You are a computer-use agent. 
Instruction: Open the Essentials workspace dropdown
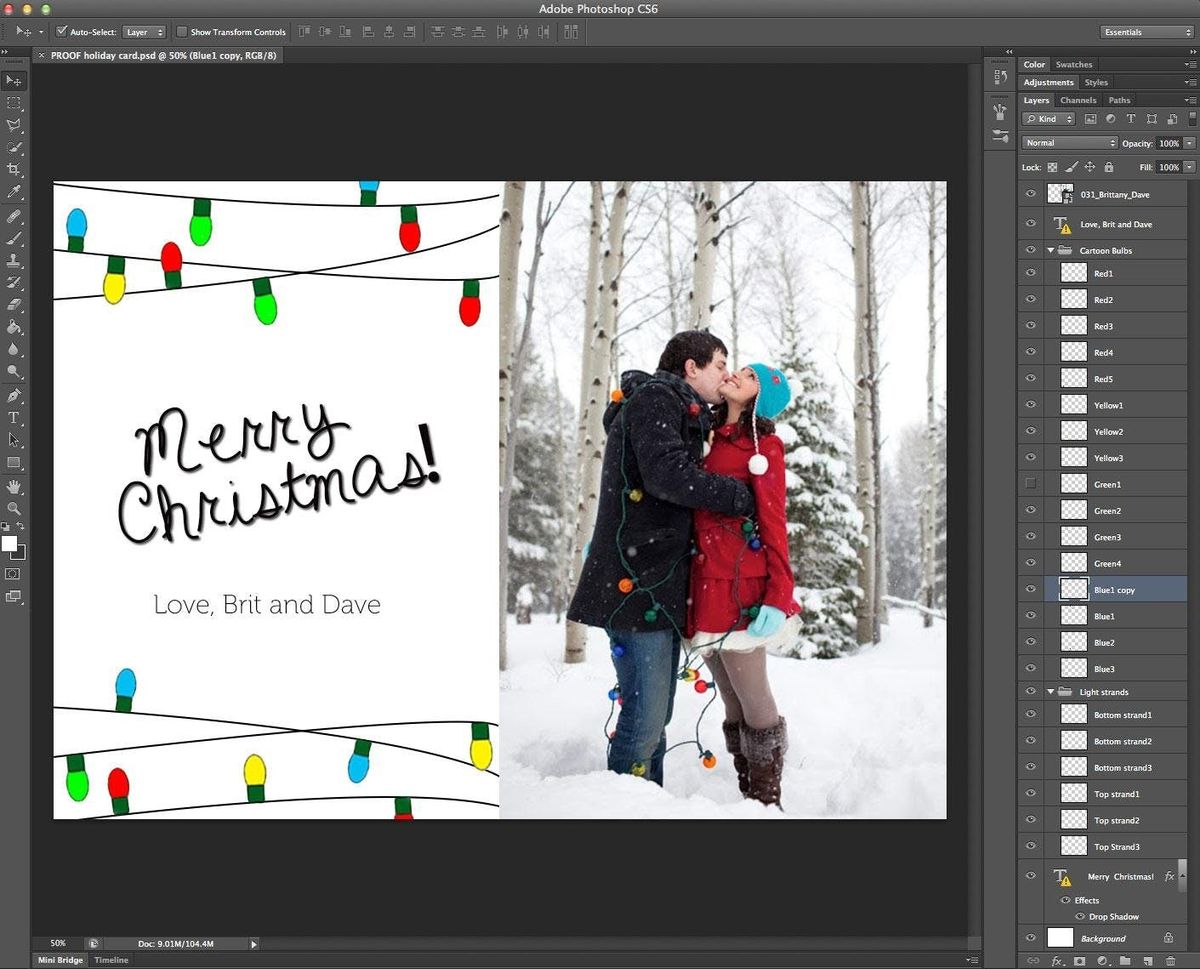[1146, 32]
